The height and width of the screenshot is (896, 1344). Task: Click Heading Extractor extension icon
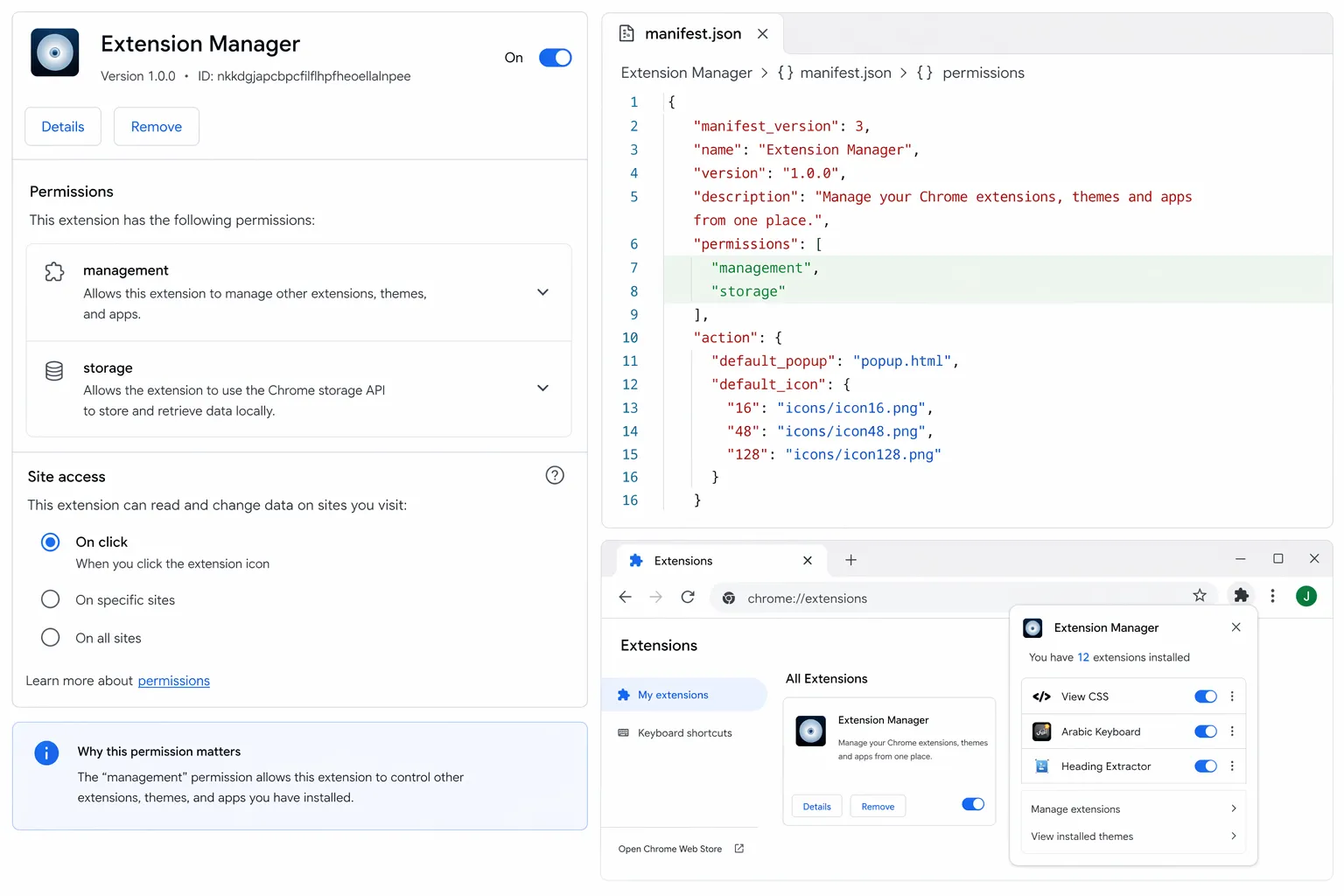coord(1041,766)
